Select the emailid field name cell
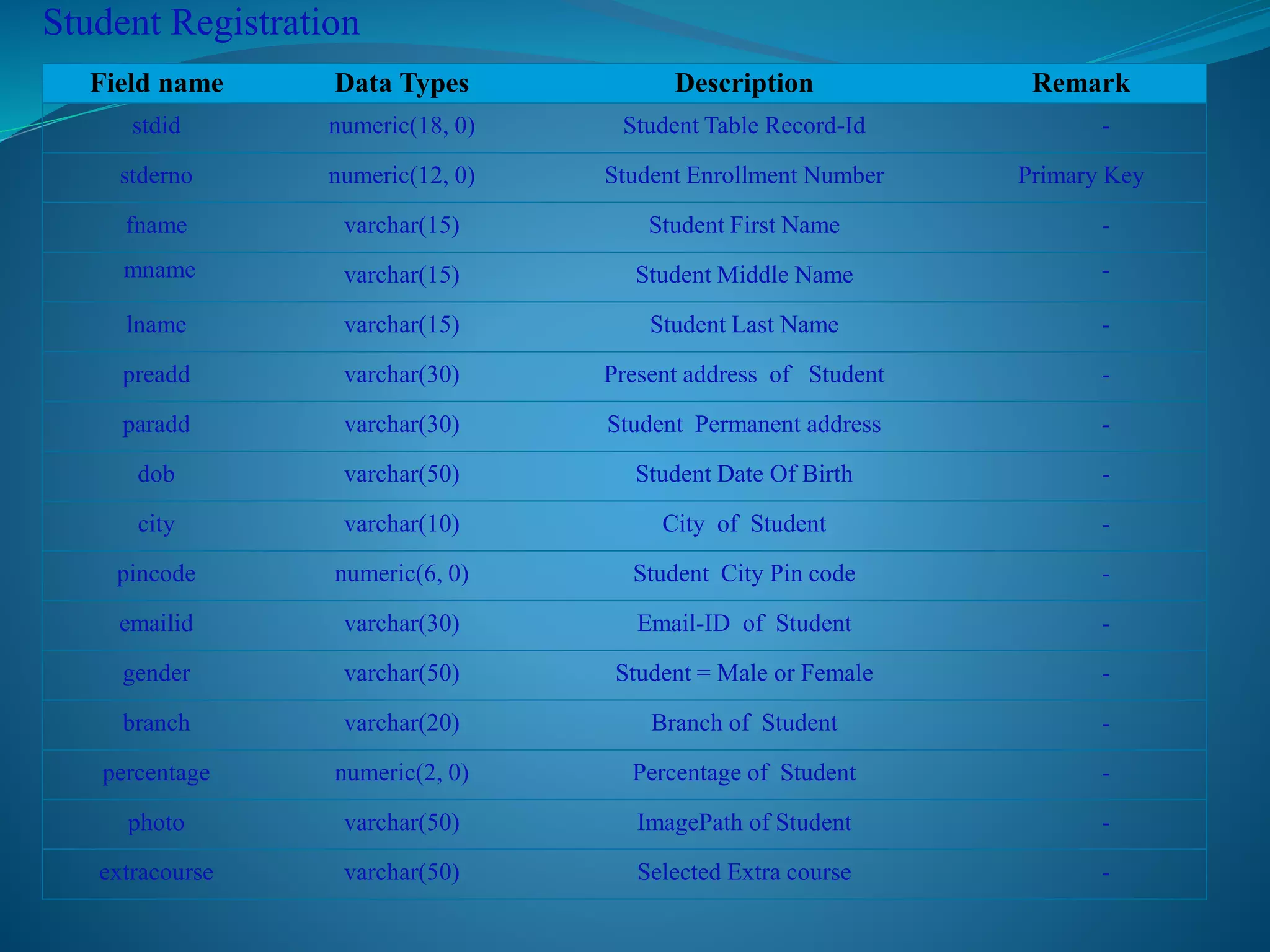Screen dimensions: 1270x952 pos(156,624)
